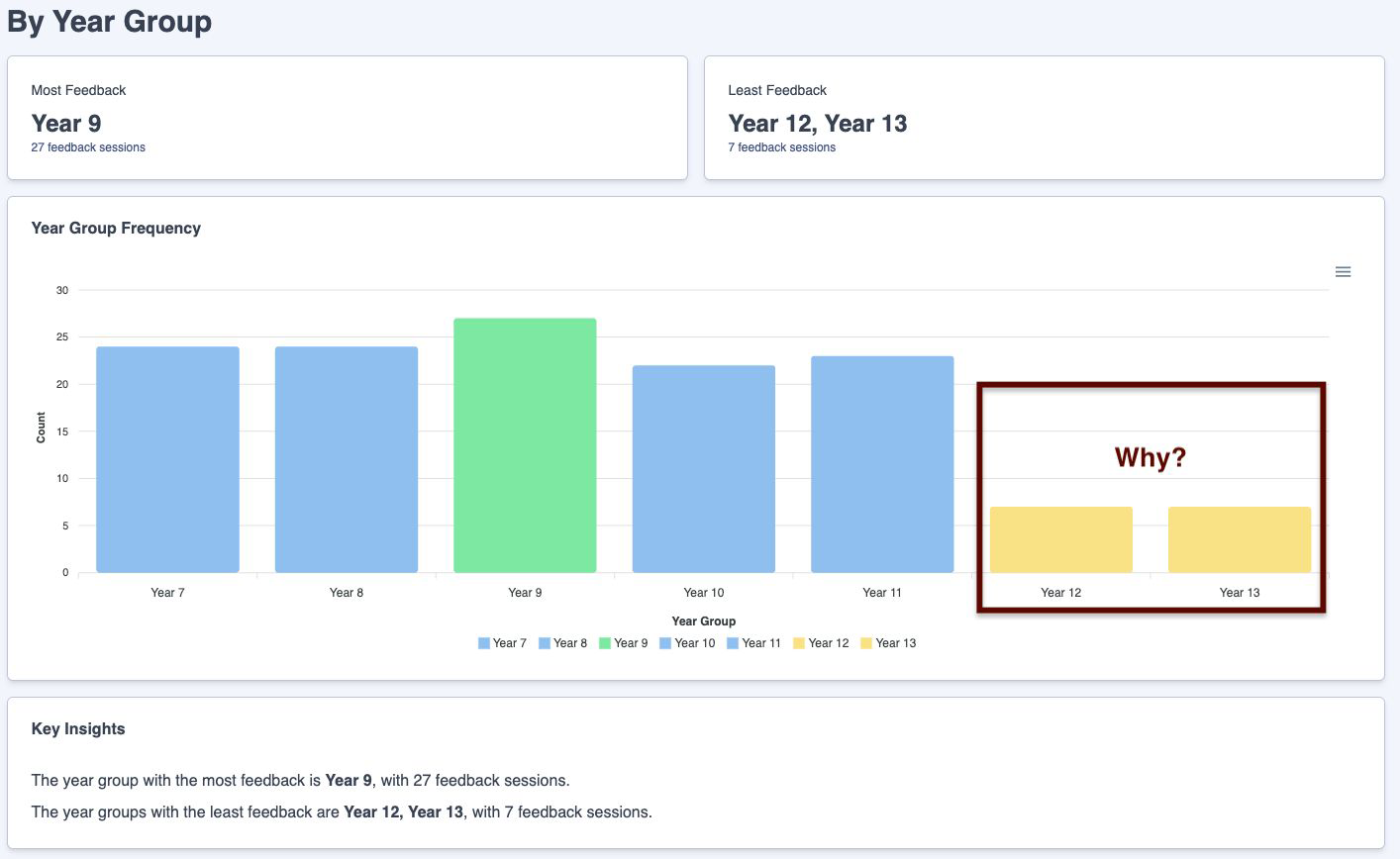
Task: Click Year 13 yellow legend swatch
Action: (x=865, y=643)
